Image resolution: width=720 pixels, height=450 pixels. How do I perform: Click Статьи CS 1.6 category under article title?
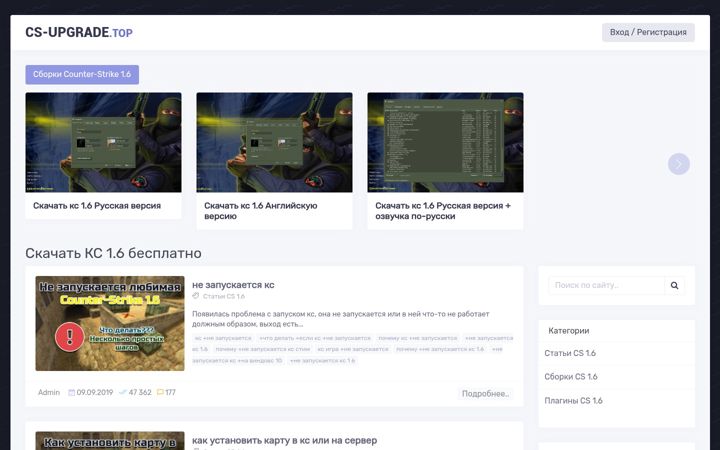click(224, 296)
